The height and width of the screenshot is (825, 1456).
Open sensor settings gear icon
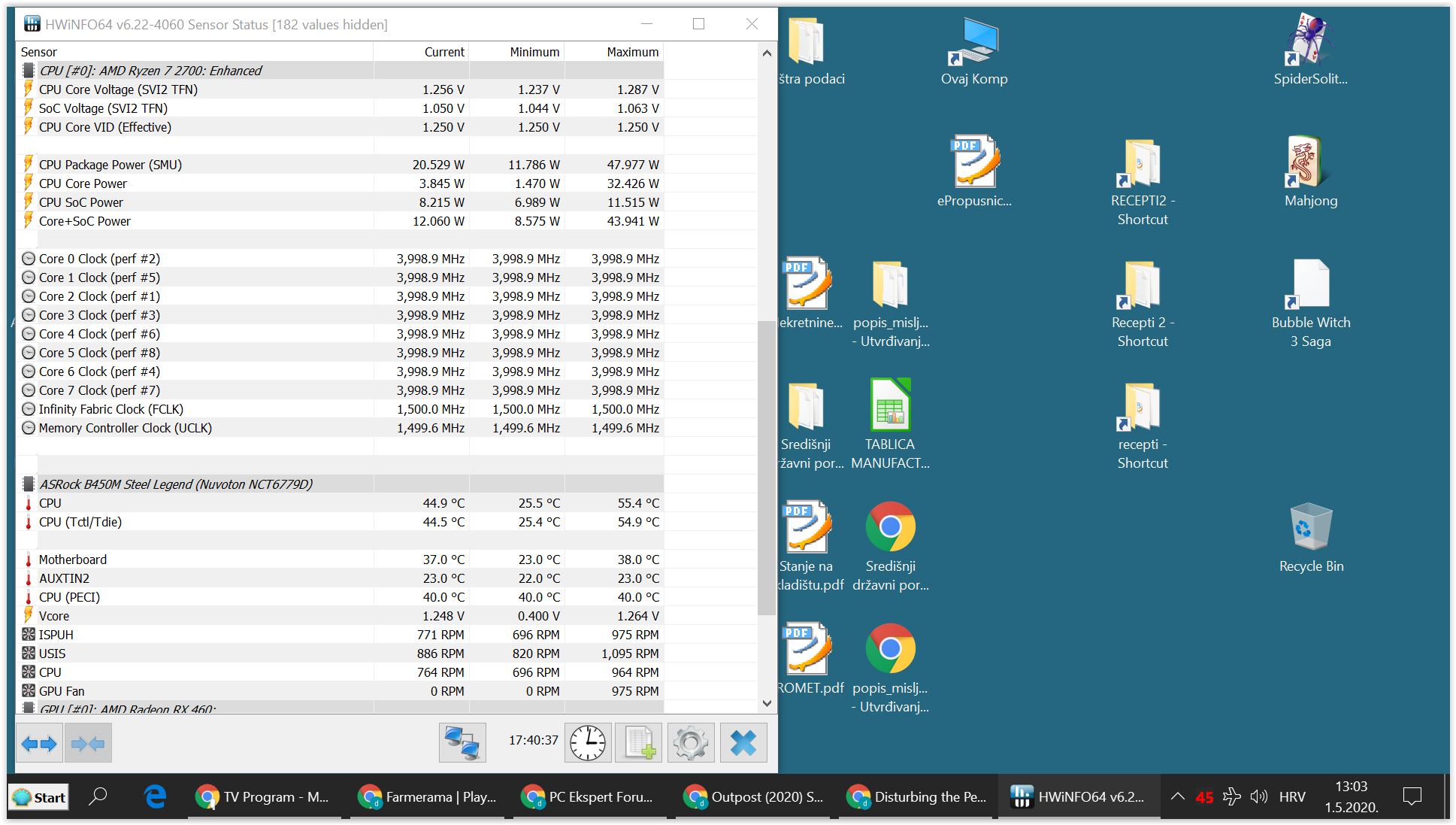tap(691, 743)
